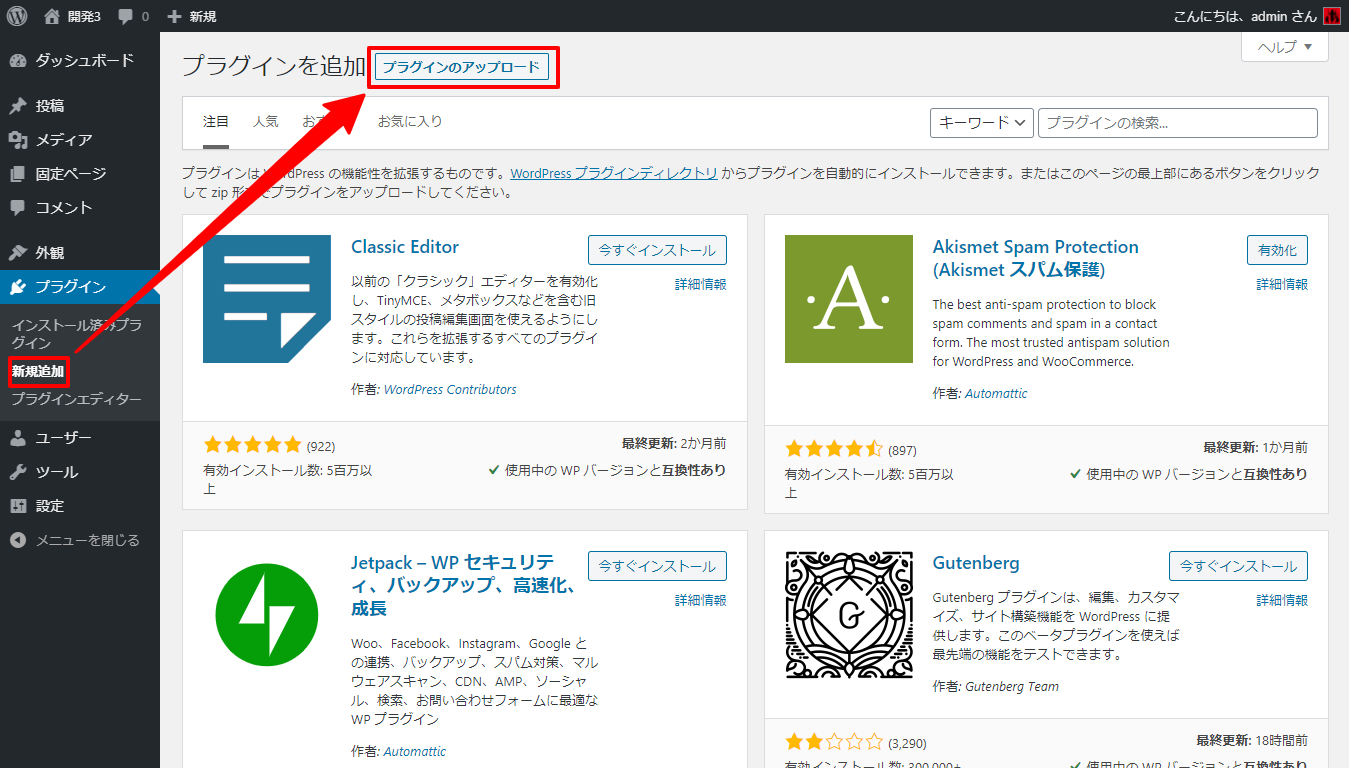1349x768 pixels.
Task: Install Jetpack with 今すぐインストール
Action: tap(657, 566)
